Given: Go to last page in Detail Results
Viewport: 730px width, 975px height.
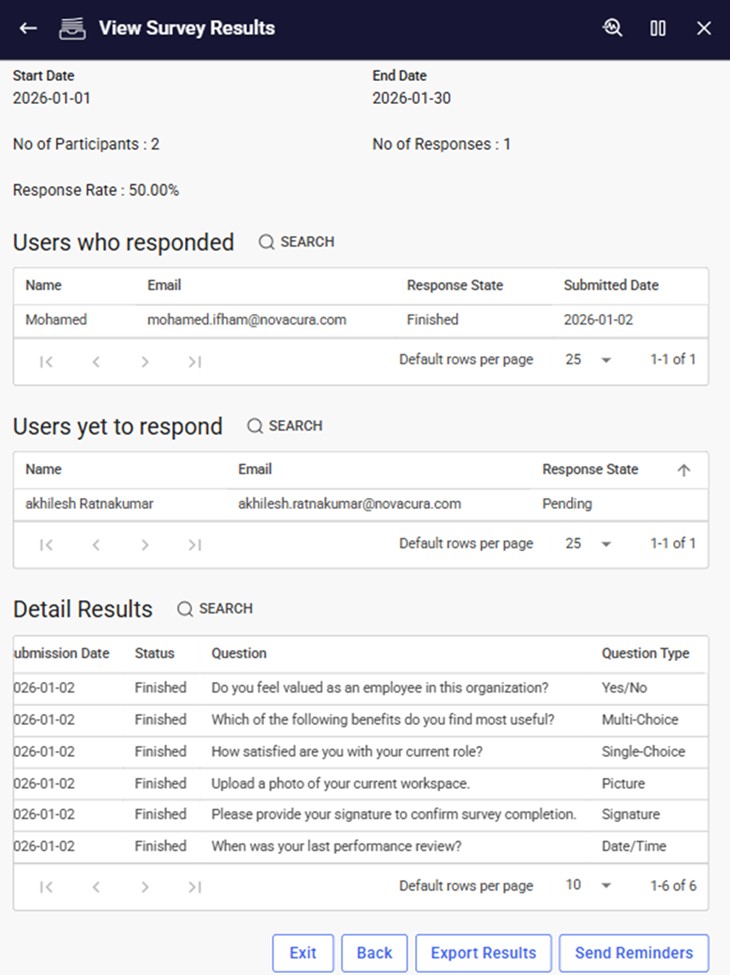Looking at the screenshot, I should pyautogui.click(x=194, y=886).
